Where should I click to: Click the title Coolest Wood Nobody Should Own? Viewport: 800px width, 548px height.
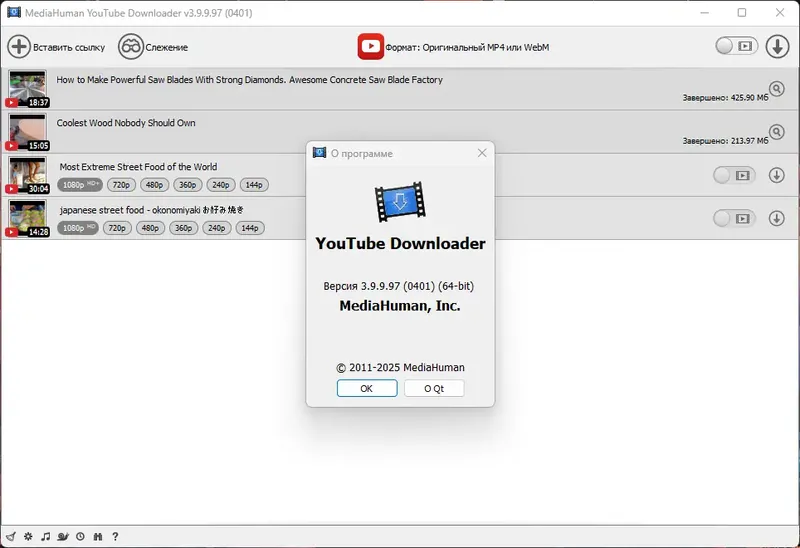point(126,123)
